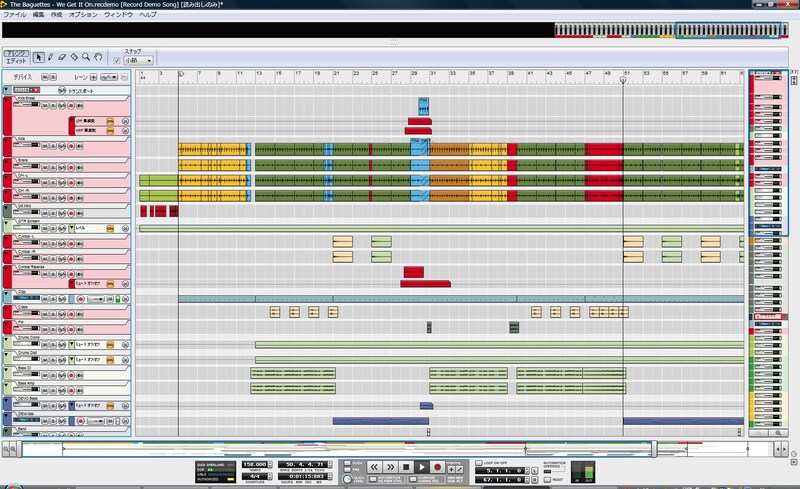The width and height of the screenshot is (800, 489).
Task: Toggle the PRE count-in button
Action: click(347, 470)
